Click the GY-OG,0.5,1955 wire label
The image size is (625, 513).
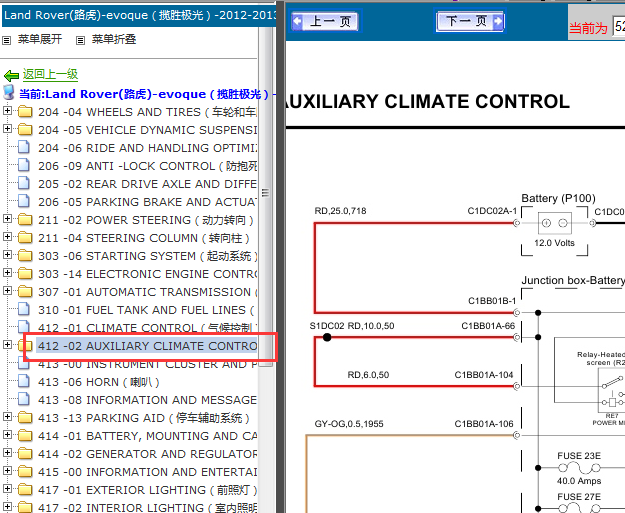349,424
